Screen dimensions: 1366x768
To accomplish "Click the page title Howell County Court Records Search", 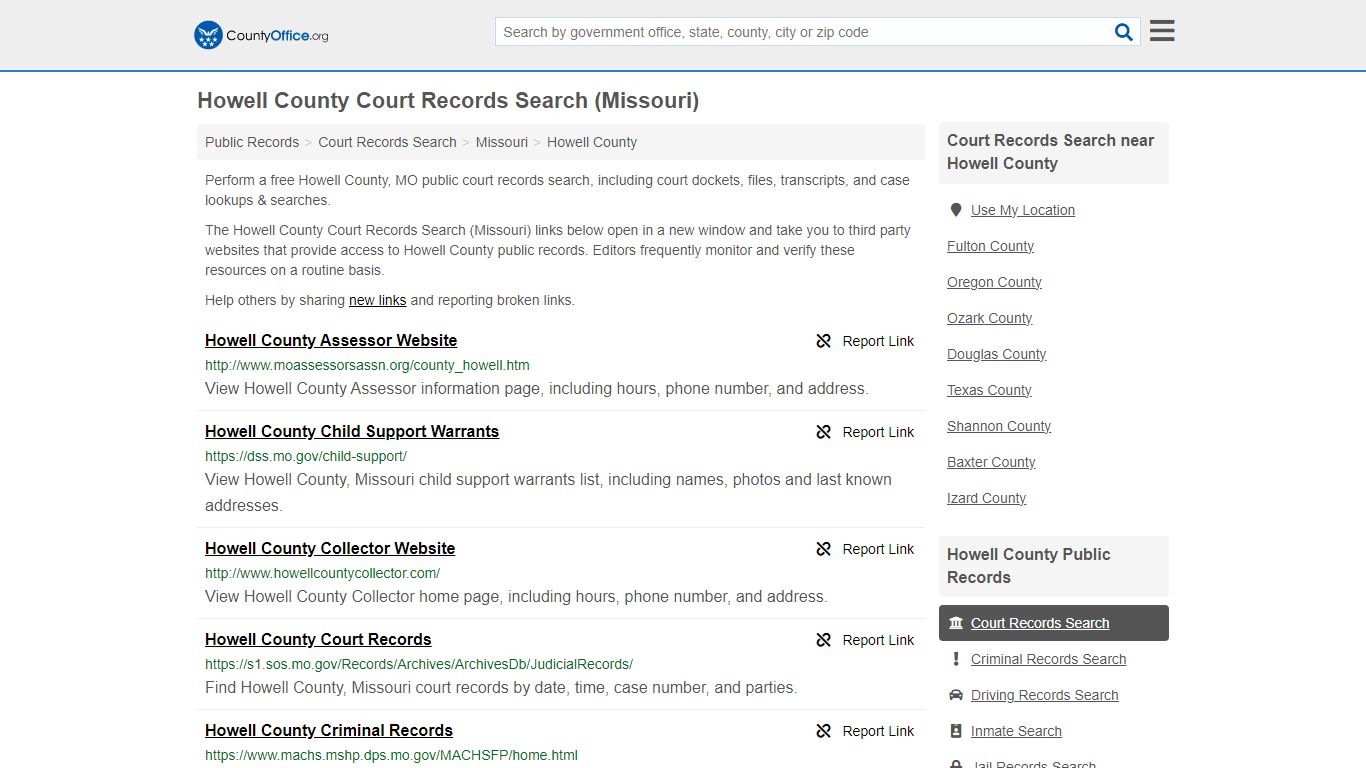I will [448, 101].
